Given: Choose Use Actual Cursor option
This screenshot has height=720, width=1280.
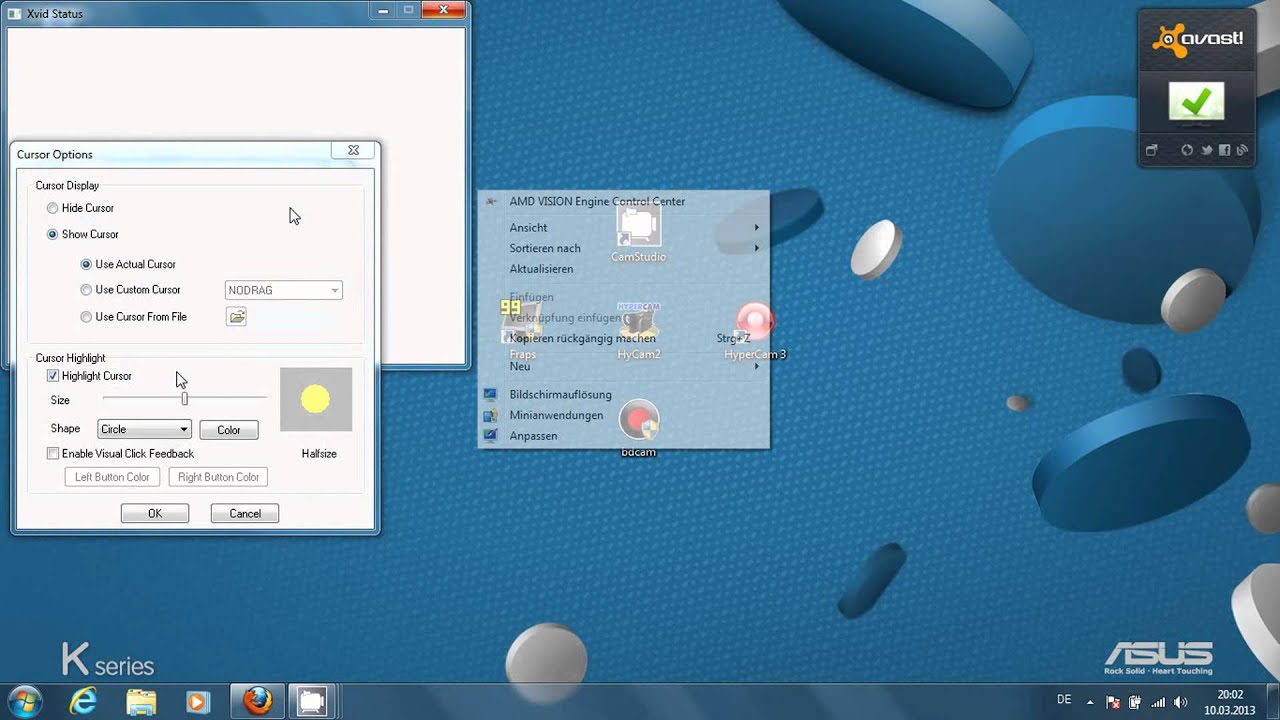Looking at the screenshot, I should [x=86, y=264].
